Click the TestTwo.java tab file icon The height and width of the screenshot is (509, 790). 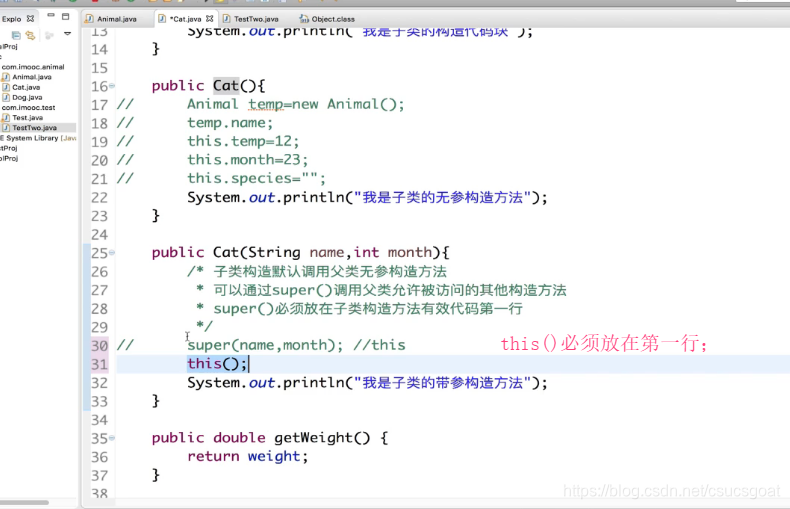click(227, 19)
